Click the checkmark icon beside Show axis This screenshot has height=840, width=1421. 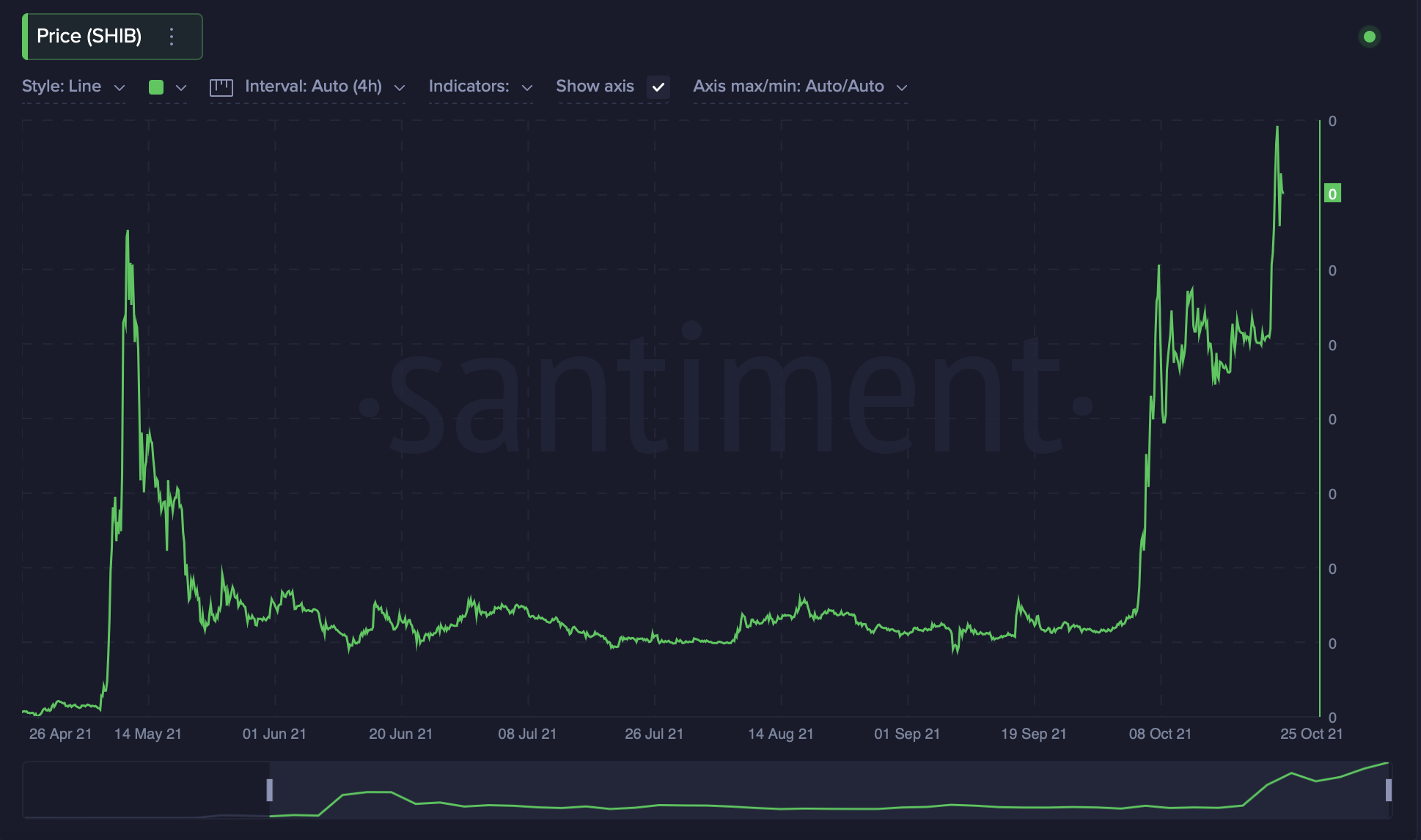tap(658, 86)
